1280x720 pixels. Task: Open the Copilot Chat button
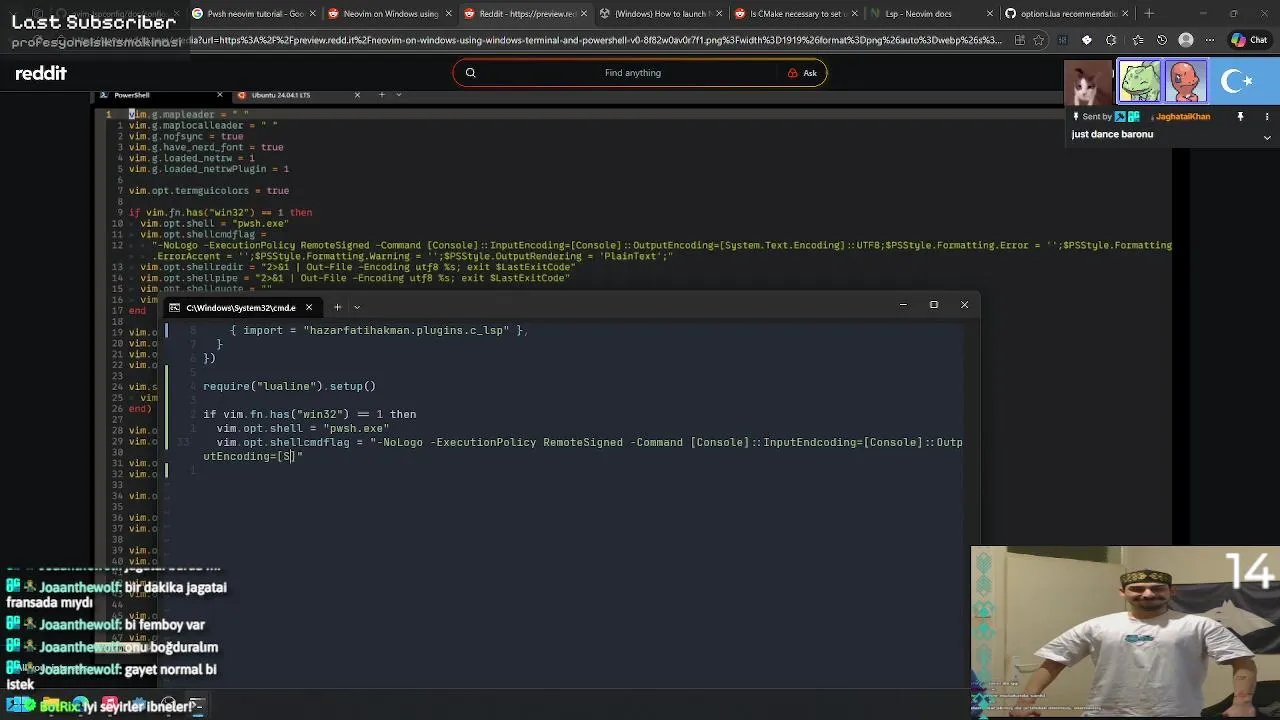pos(1252,40)
